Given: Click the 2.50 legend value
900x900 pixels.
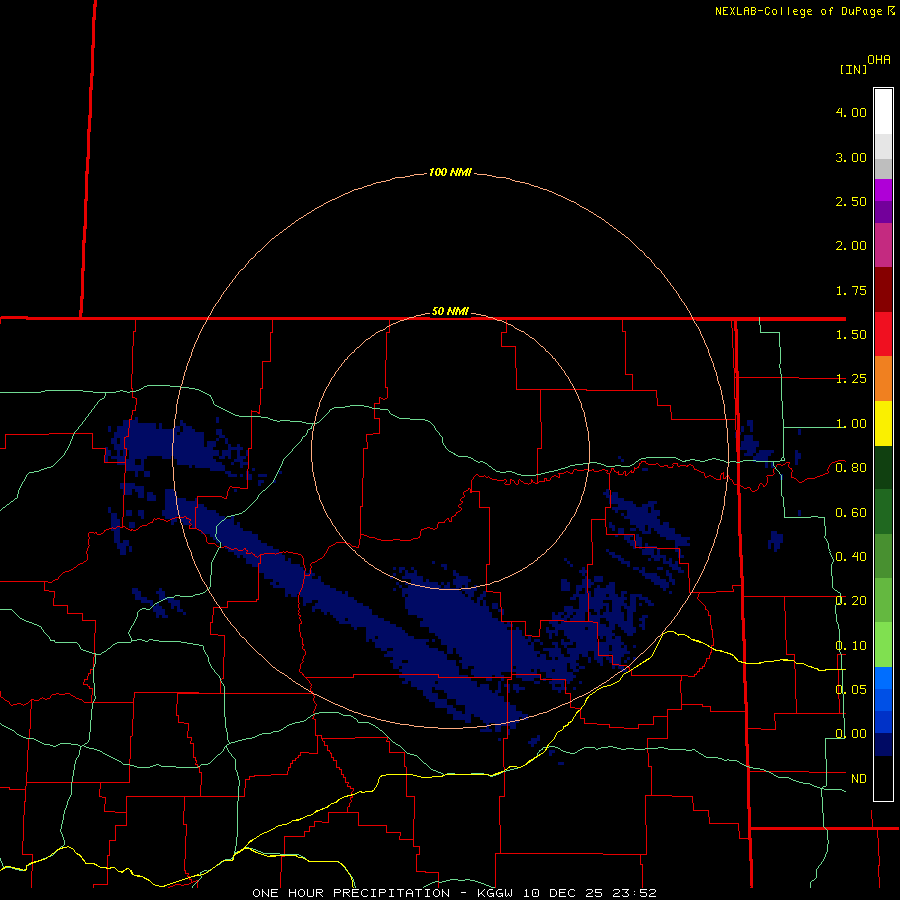Looking at the screenshot, I should pos(851,201).
